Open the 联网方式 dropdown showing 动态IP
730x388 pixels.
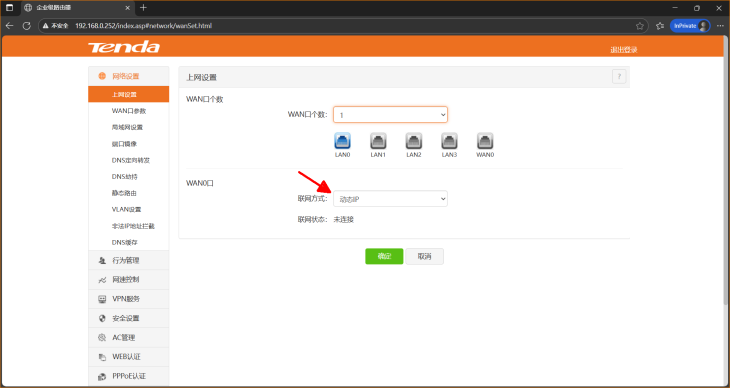(x=390, y=199)
